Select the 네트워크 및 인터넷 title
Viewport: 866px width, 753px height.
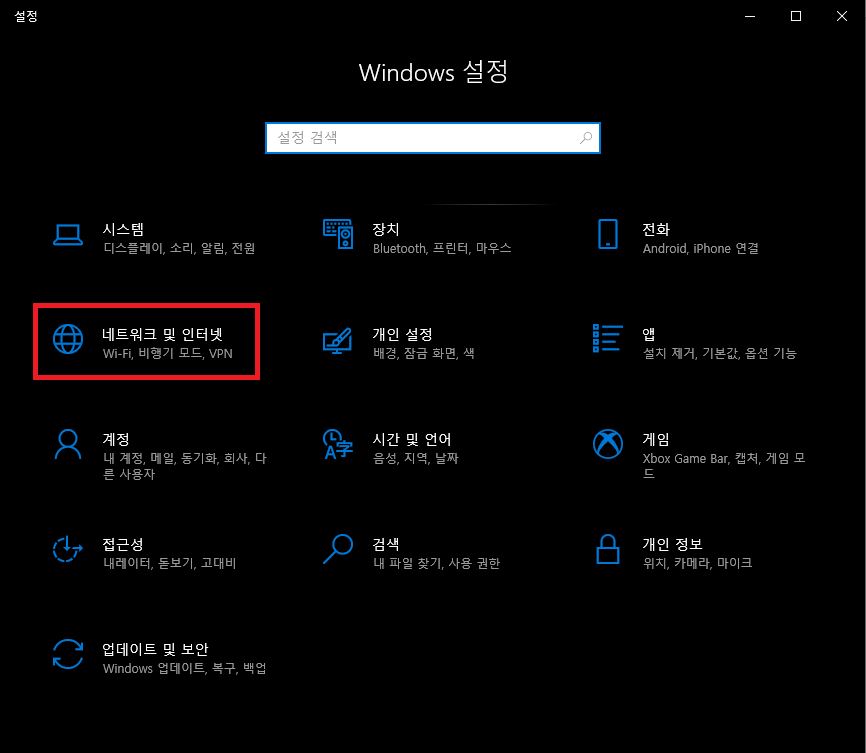pos(162,334)
